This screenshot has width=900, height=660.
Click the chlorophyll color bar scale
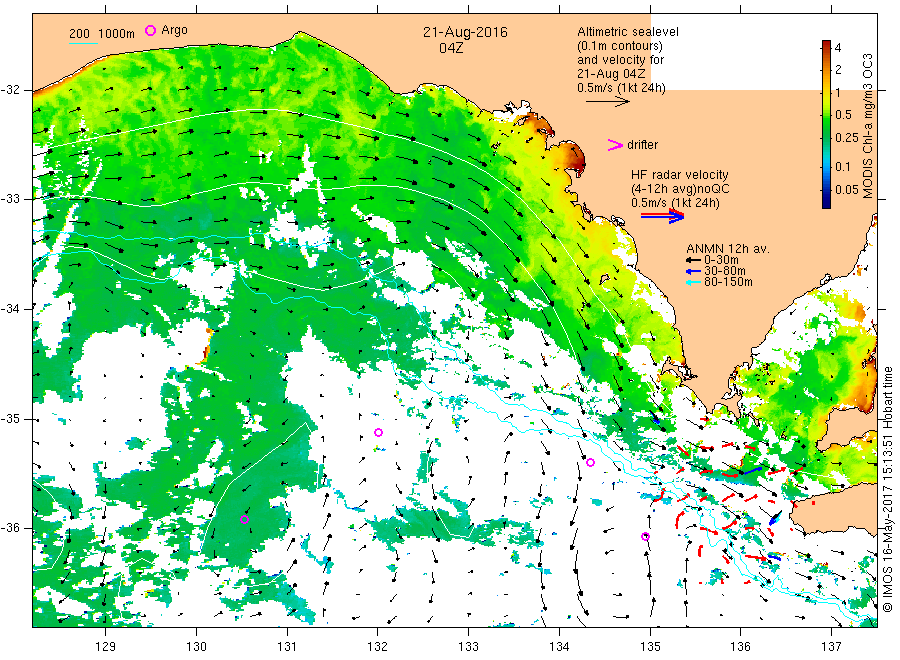click(826, 124)
